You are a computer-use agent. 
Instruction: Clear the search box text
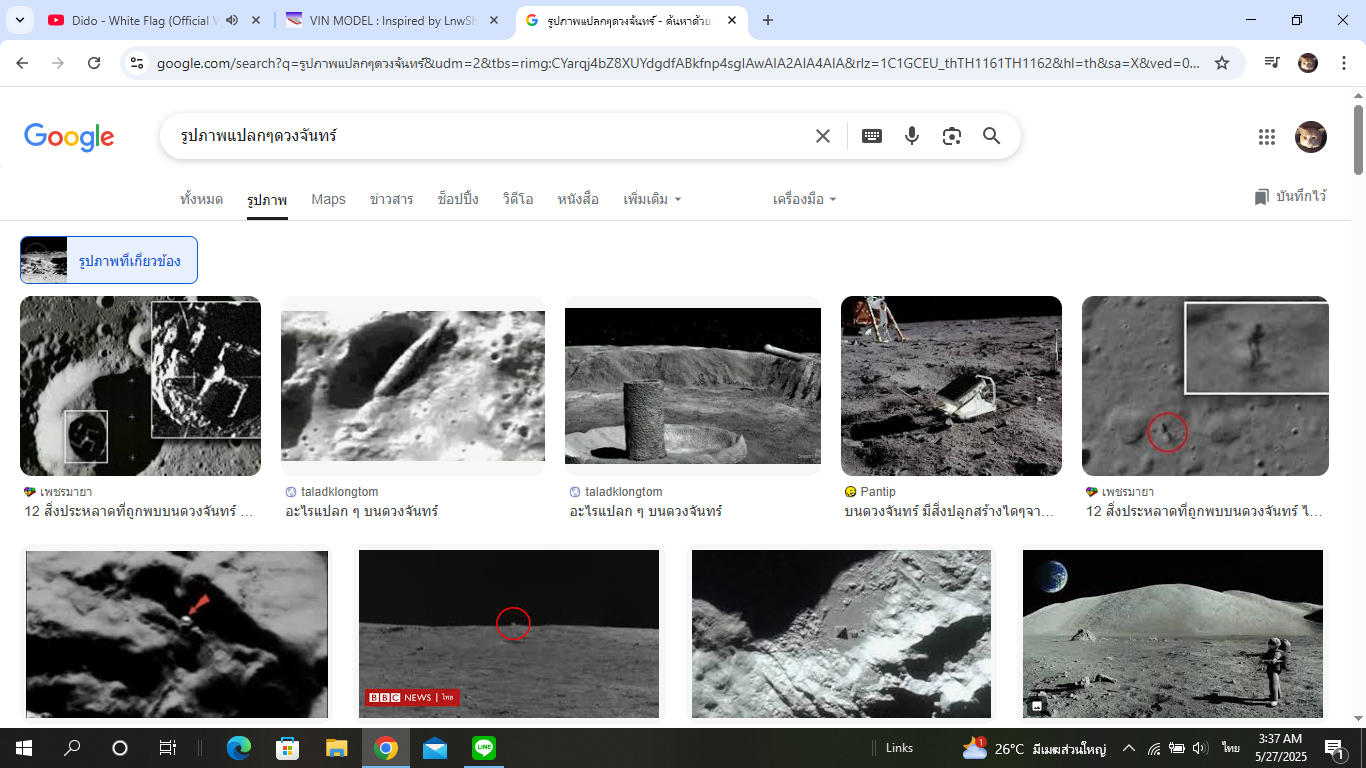[x=823, y=136]
